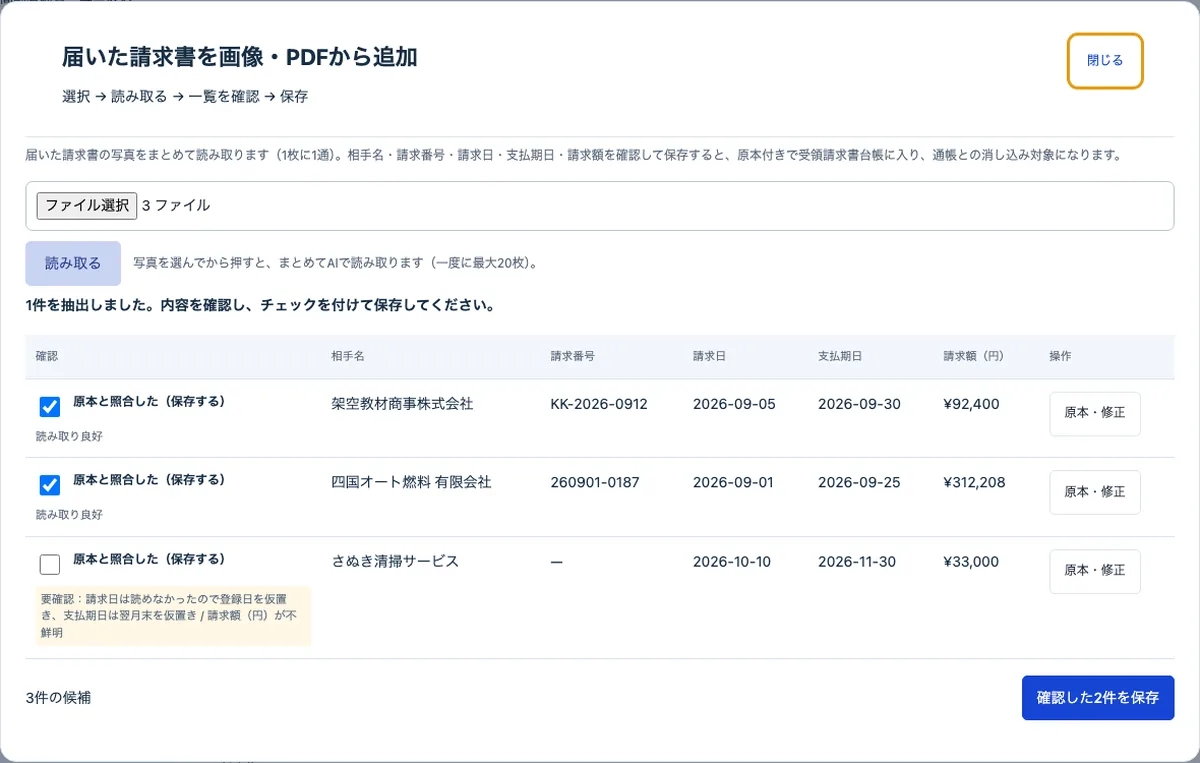Click invoice date 2026-09-01
Screen dimensions: 1200x763
[733, 482]
